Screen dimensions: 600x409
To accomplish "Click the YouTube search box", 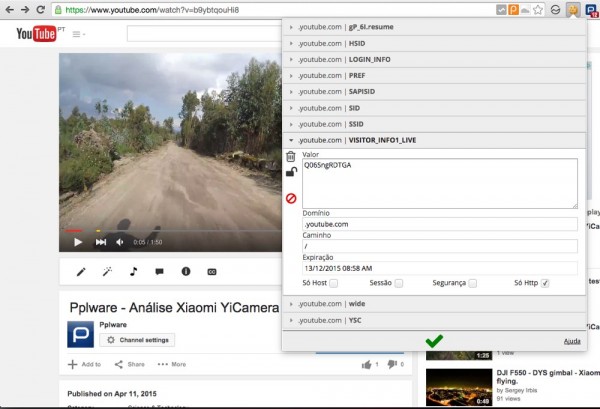I will pos(204,34).
